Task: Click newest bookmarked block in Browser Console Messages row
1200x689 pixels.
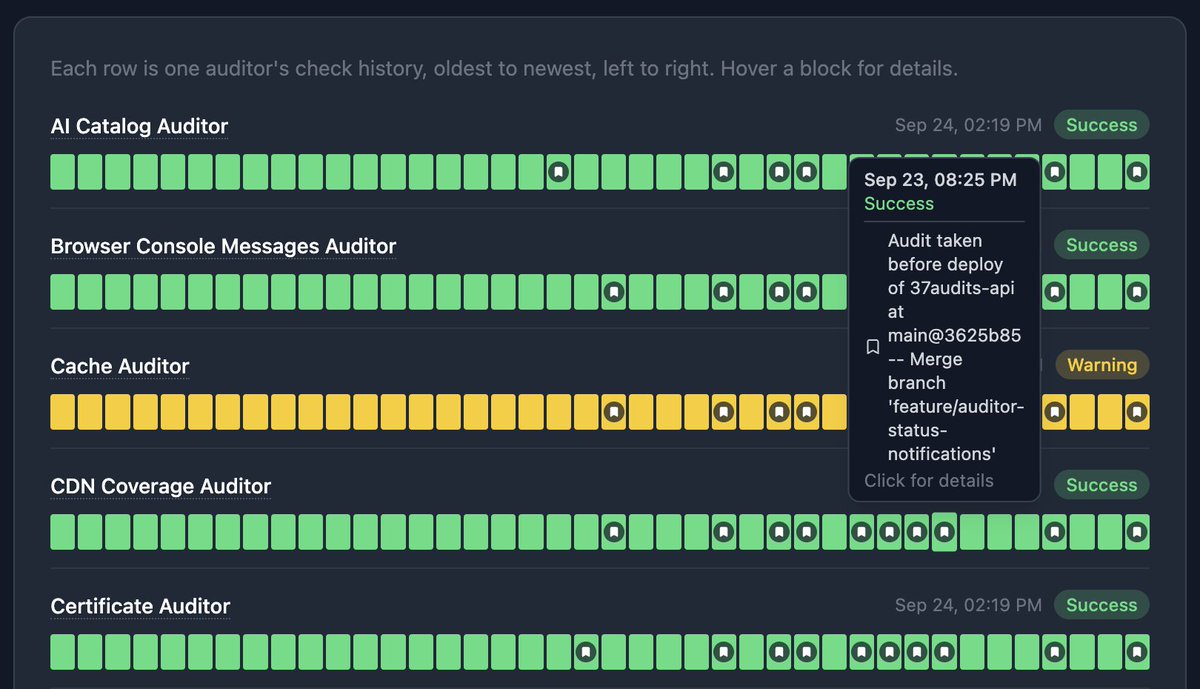Action: tap(1137, 292)
